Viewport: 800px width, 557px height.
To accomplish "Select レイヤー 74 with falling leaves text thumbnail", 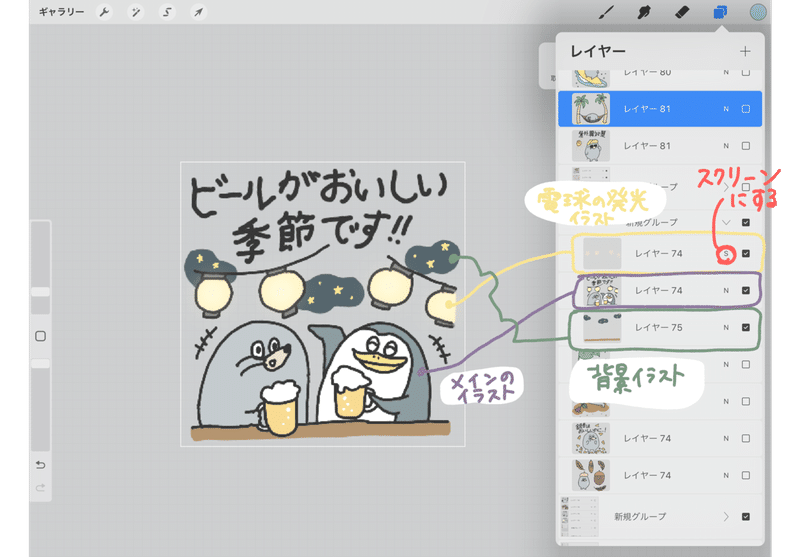I will [x=660, y=438].
